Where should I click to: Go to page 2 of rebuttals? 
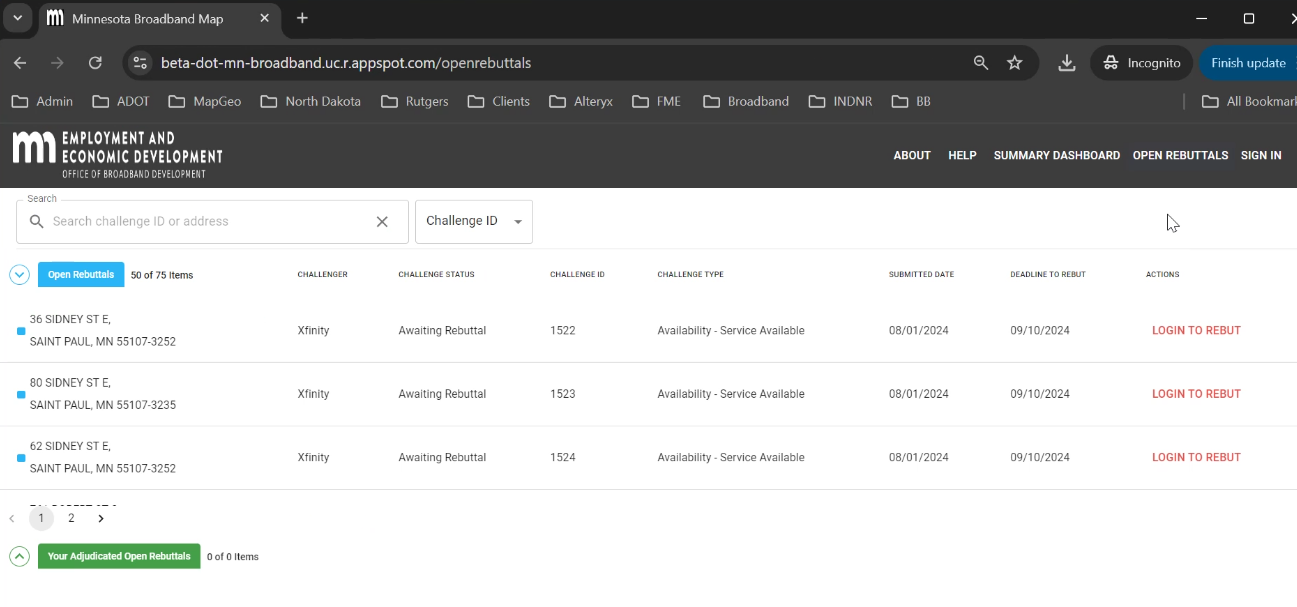click(x=71, y=519)
